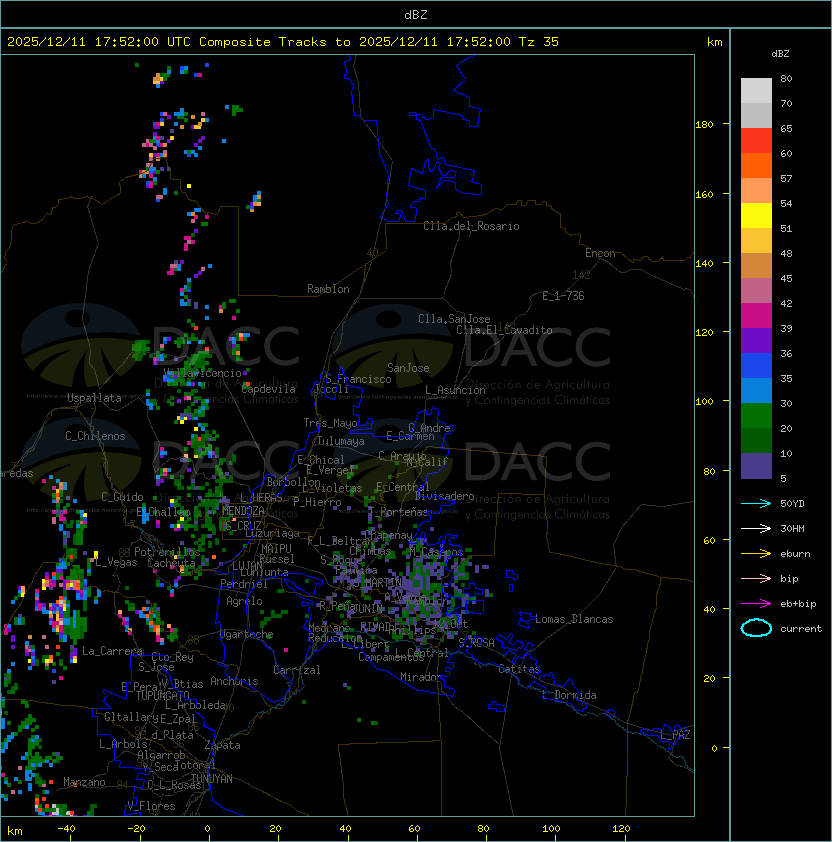Click the 'Clla.SanJose' map label
832x842 pixels.
tap(454, 319)
